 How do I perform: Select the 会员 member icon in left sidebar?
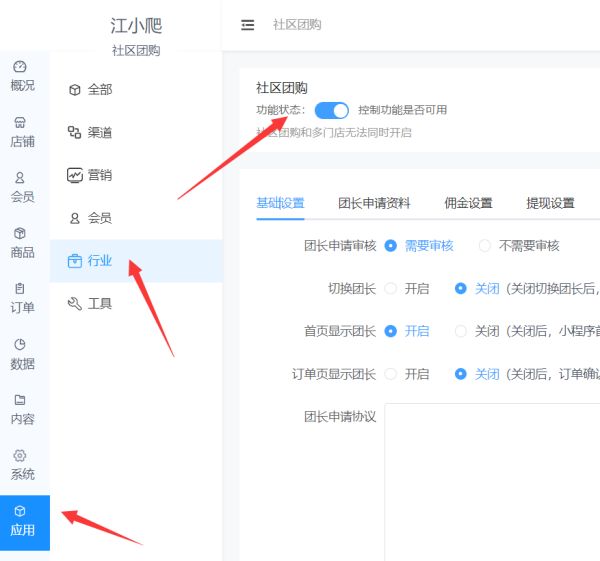(20, 178)
